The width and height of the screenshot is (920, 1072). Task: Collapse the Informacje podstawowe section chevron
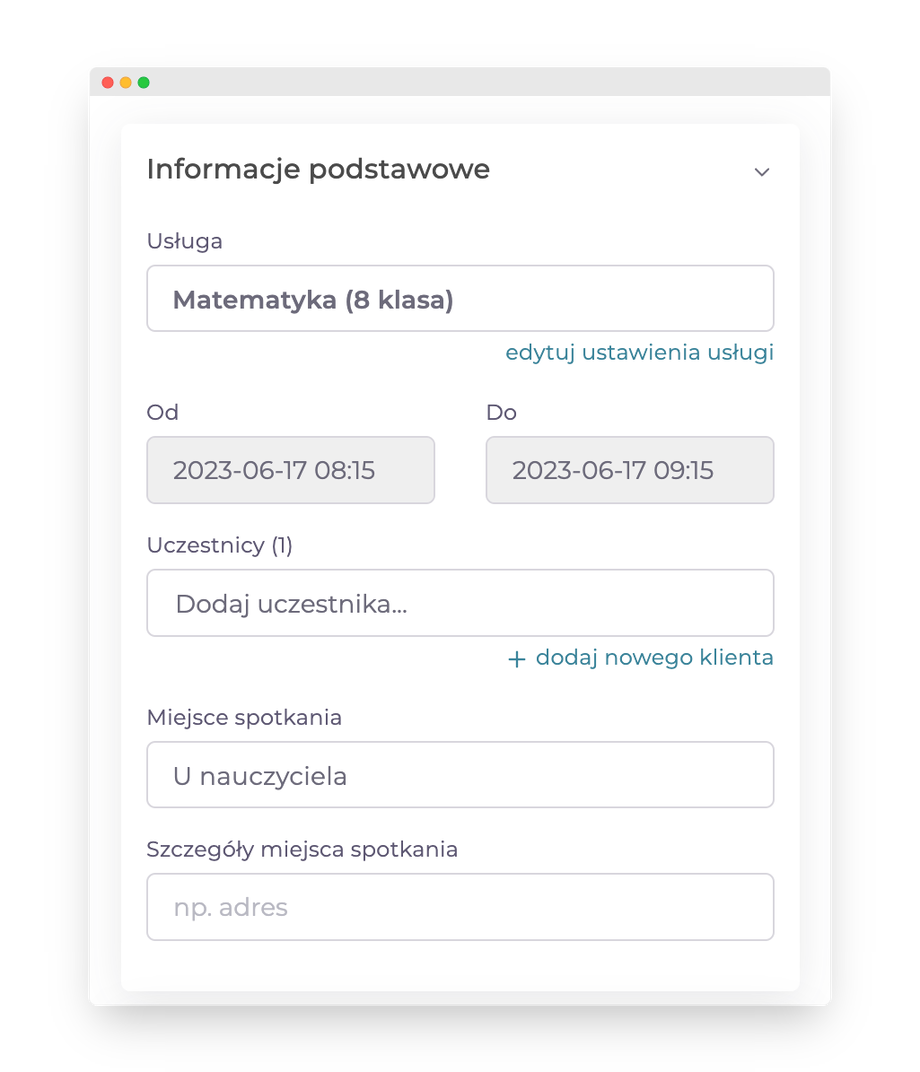point(762,172)
